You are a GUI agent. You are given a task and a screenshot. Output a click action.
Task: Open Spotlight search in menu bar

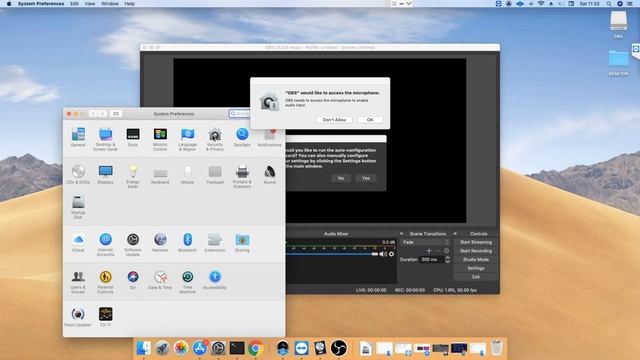coord(609,4)
